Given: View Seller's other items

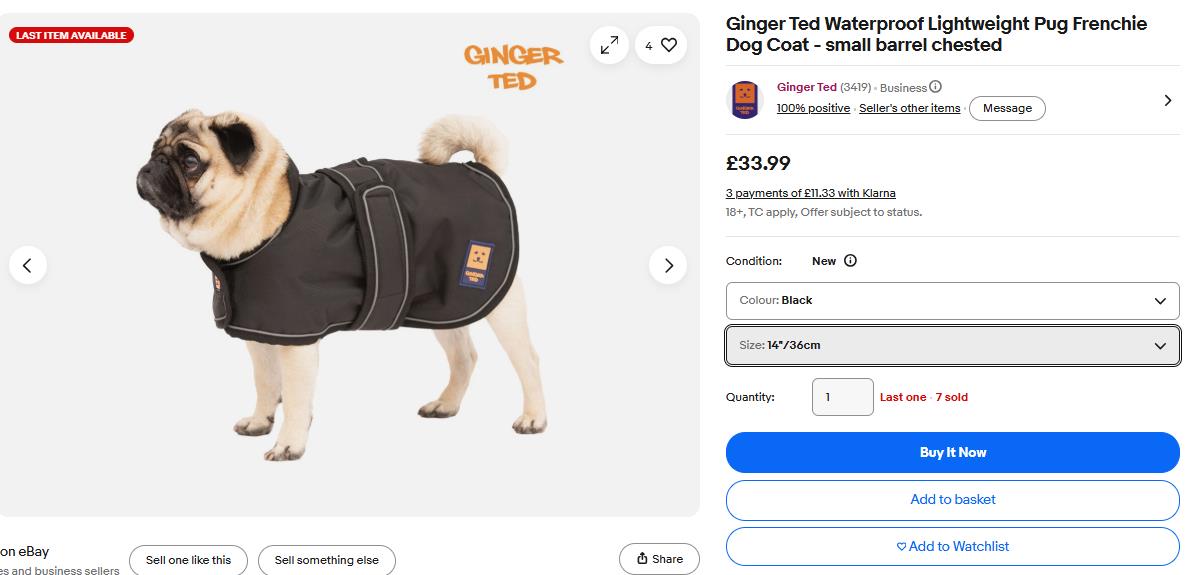Looking at the screenshot, I should tap(909, 108).
